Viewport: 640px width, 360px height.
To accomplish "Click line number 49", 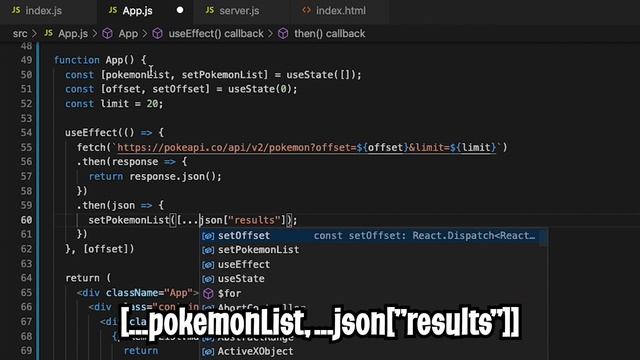I will [26, 60].
